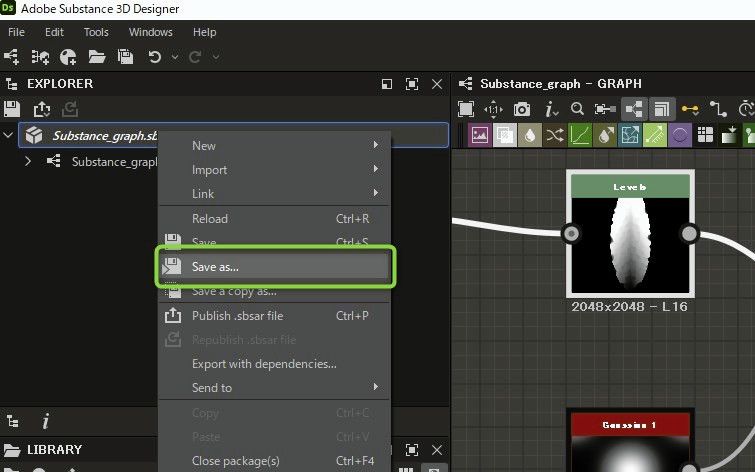Click the new Substance function icon
The image size is (755, 472).
coord(68,57)
